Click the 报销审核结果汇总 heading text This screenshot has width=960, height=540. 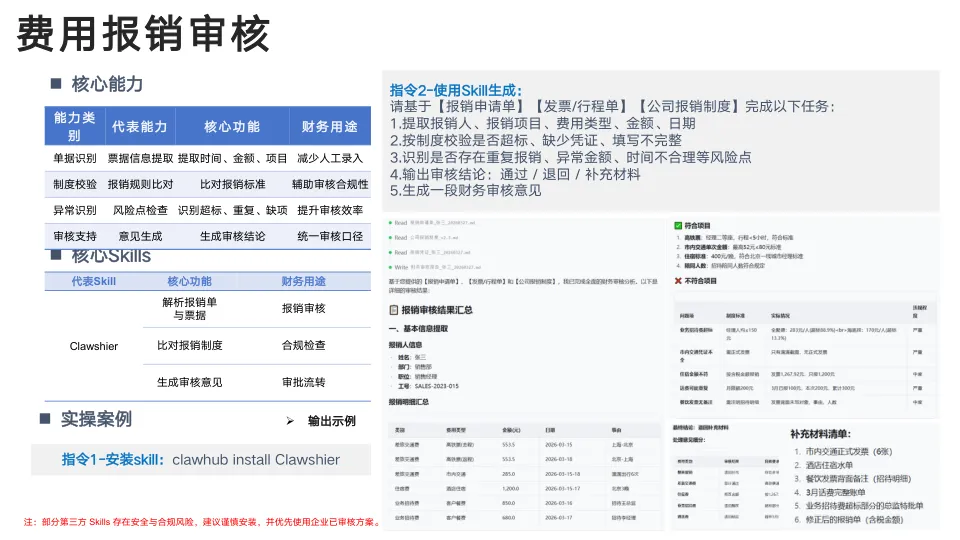(x=437, y=310)
